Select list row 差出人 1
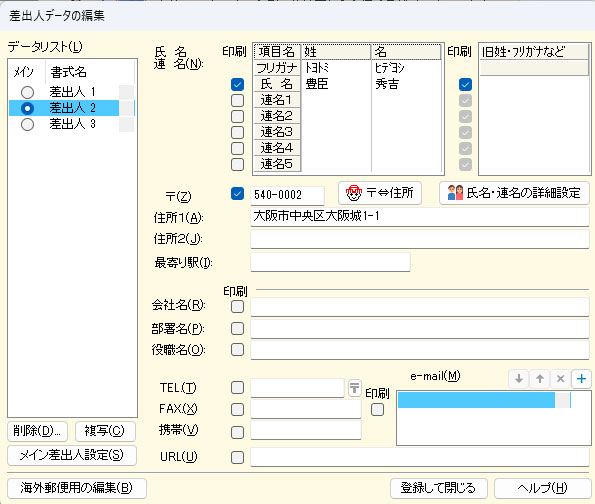Image resolution: width=595 pixels, height=504 pixels. pyautogui.click(x=71, y=92)
